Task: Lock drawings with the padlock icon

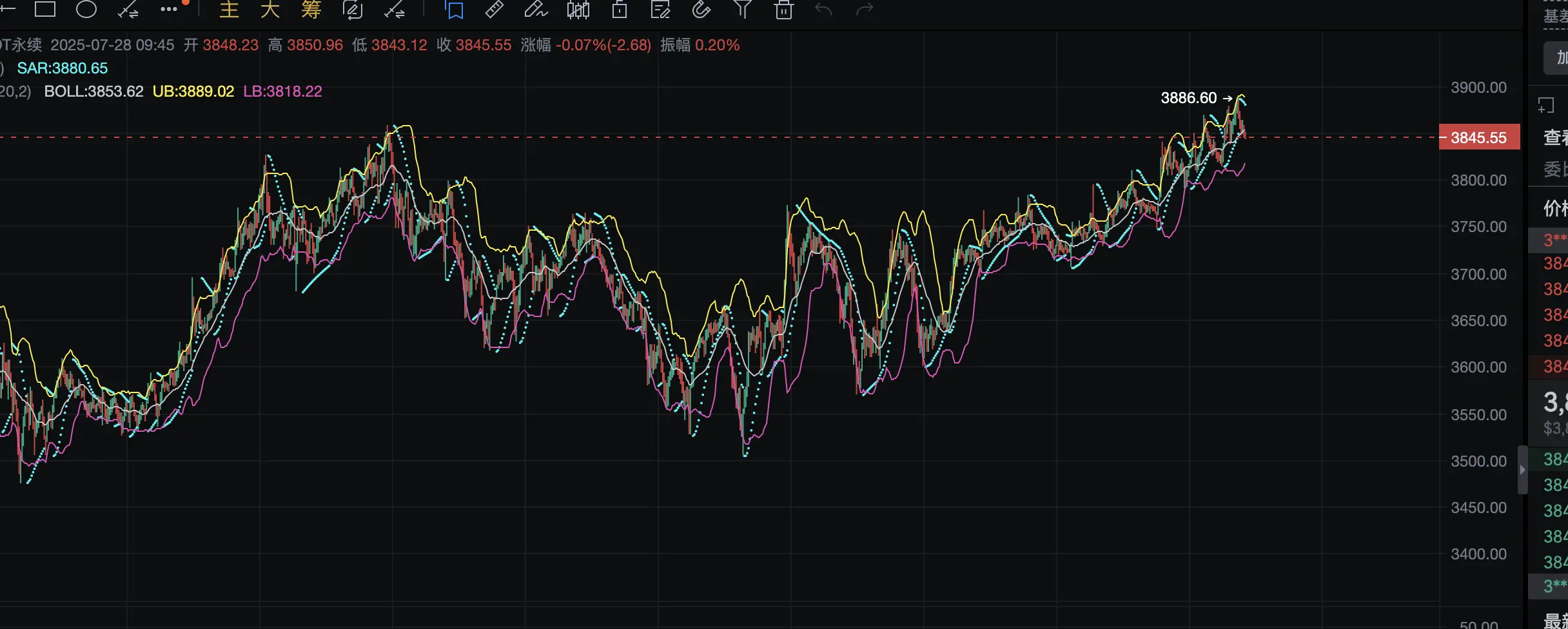Action: click(x=620, y=10)
